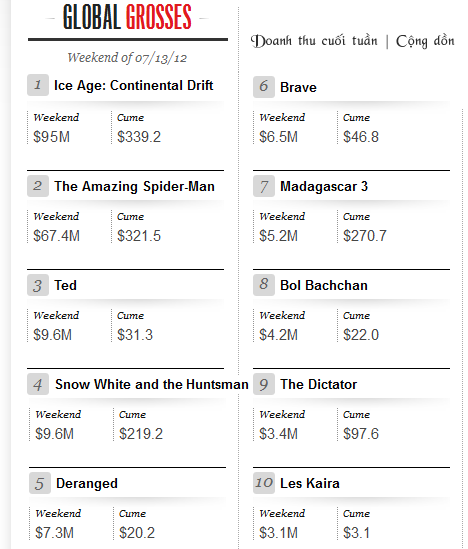Viewport: 468px width, 549px height.
Task: Click the rank 2 badge icon
Action: click(x=38, y=186)
